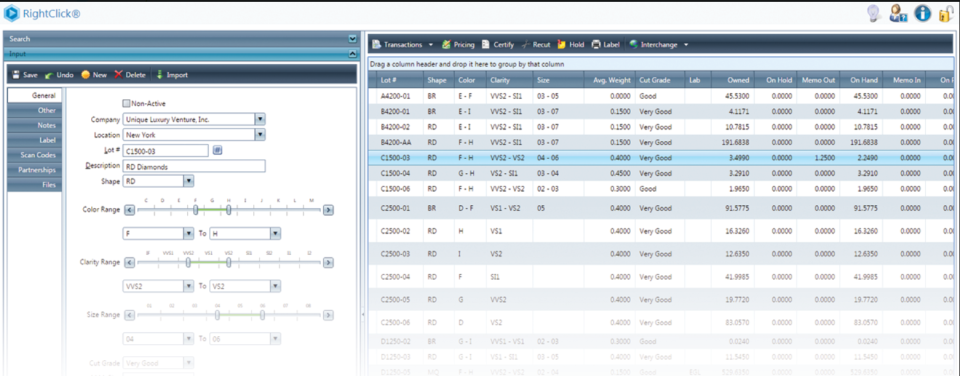Screen dimensions: 960x376
Task: Expand the Search panel
Action: coord(352,39)
